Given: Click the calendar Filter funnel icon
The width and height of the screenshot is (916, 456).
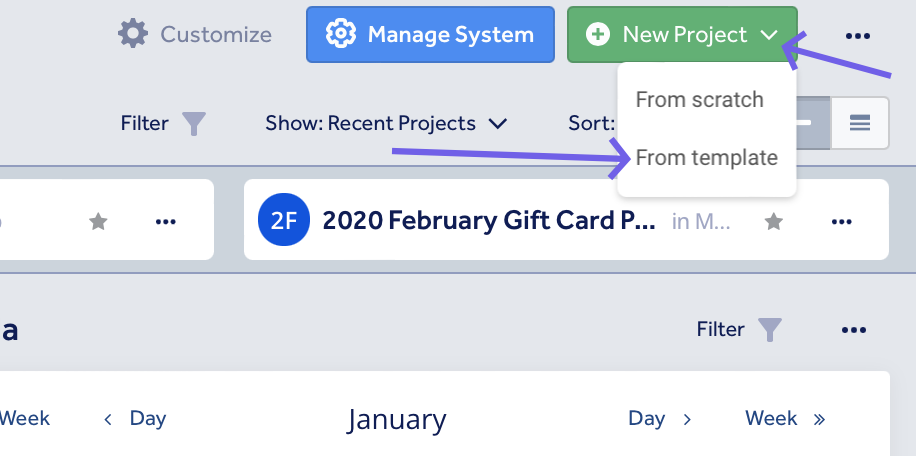Looking at the screenshot, I should 769,329.
